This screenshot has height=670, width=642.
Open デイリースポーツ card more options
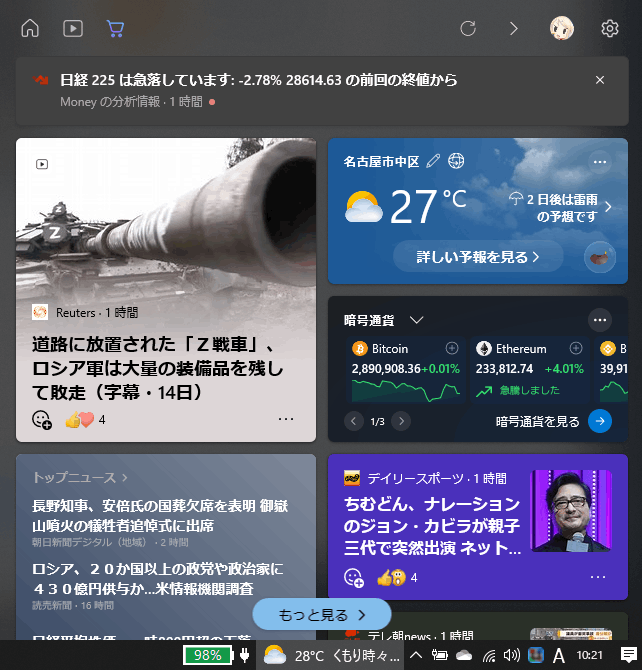(x=598, y=577)
